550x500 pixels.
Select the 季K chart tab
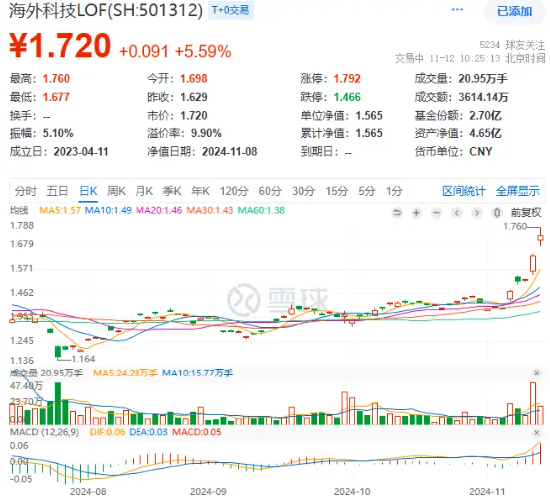[172, 191]
